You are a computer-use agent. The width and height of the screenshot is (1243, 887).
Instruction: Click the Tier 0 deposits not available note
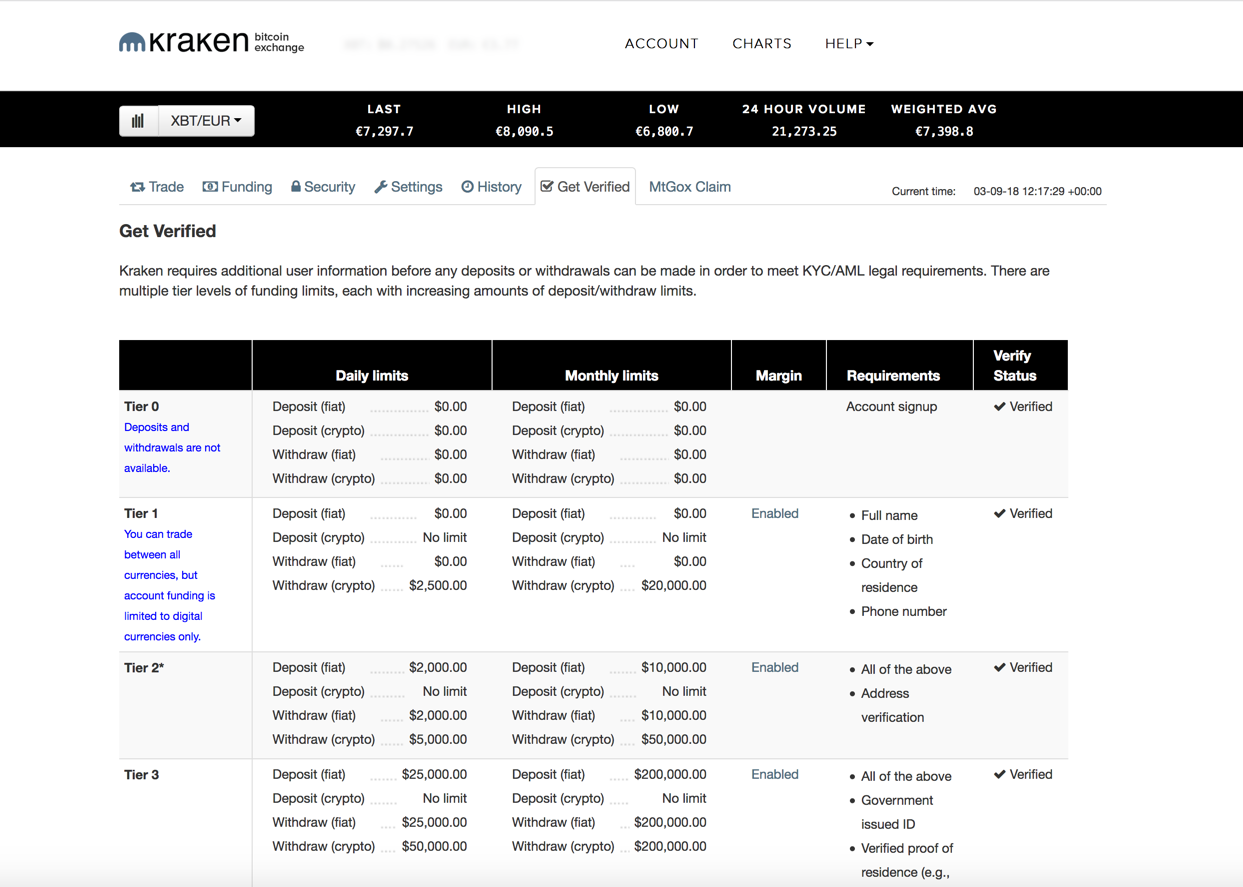coord(172,448)
